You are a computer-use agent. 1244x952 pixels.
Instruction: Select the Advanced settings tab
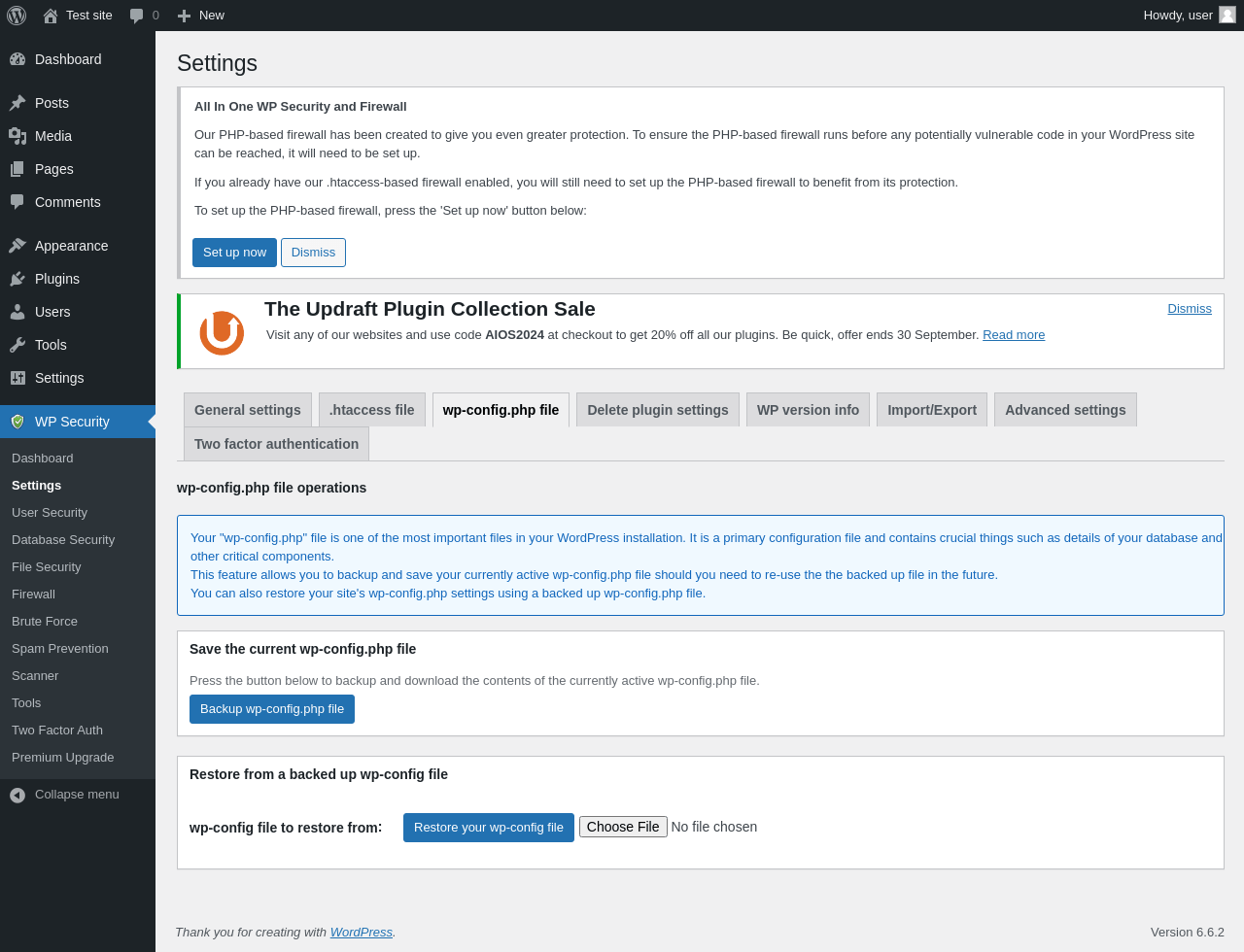click(1065, 410)
